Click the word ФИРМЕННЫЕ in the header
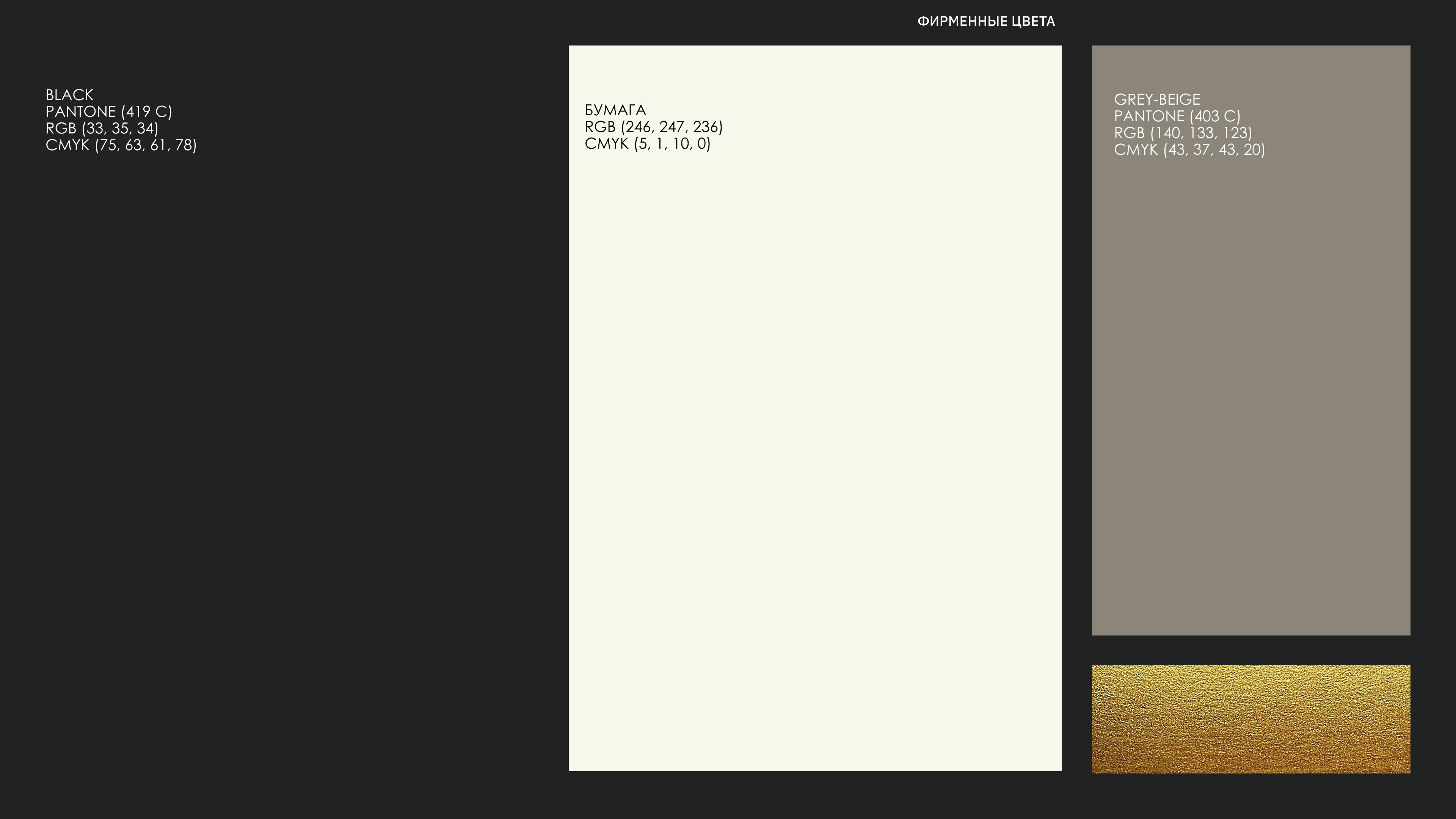 [x=962, y=22]
